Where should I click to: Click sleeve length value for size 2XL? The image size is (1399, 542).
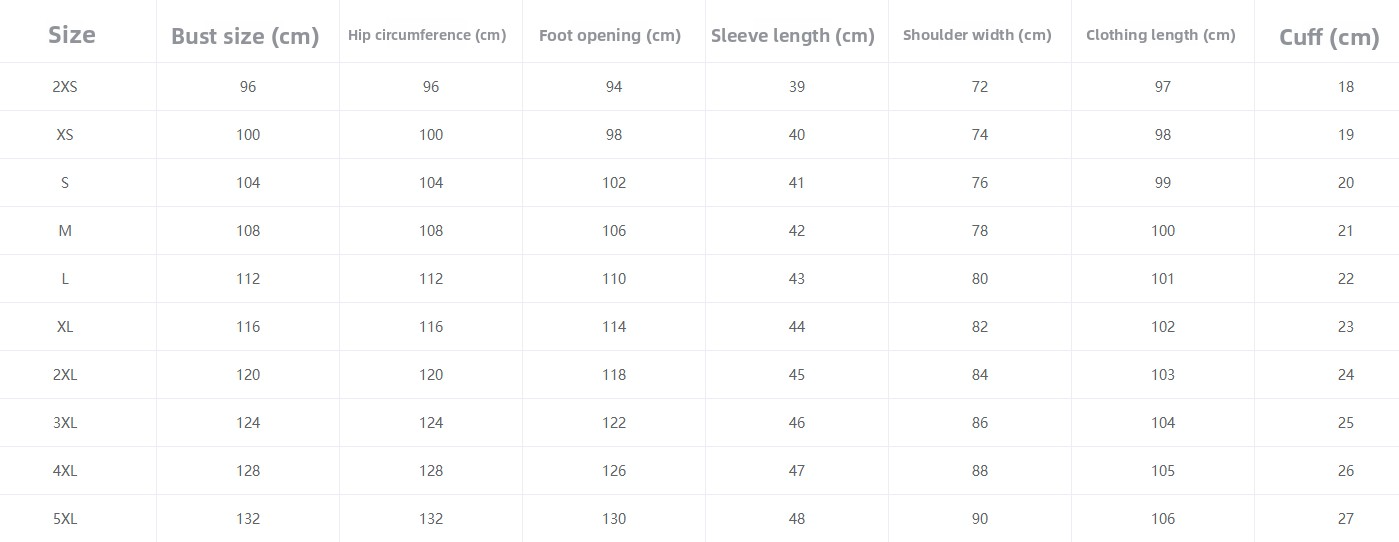pos(797,375)
